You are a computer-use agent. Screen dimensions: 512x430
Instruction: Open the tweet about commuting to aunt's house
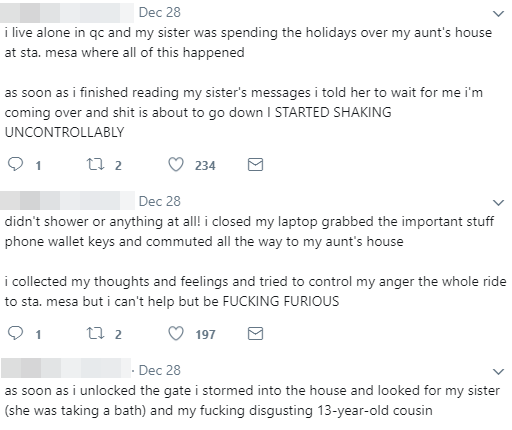pyautogui.click(x=255, y=261)
